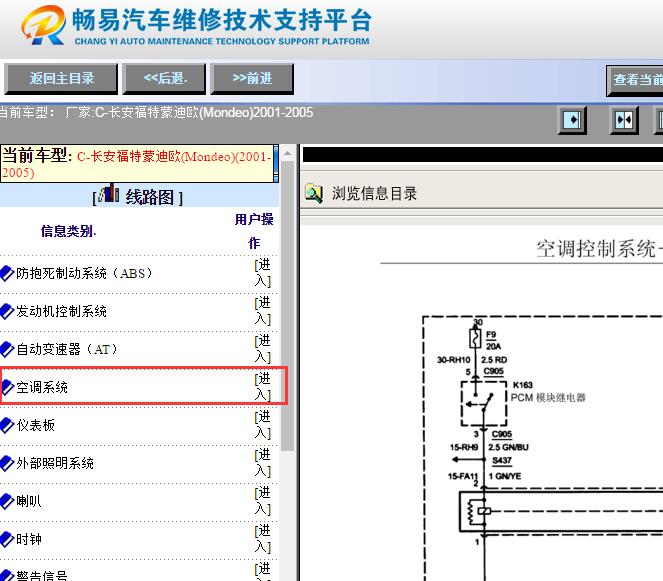Enter the 防抱死制动系统（ABS） category via [进入]
Image resolution: width=663 pixels, height=581 pixels.
(263, 273)
